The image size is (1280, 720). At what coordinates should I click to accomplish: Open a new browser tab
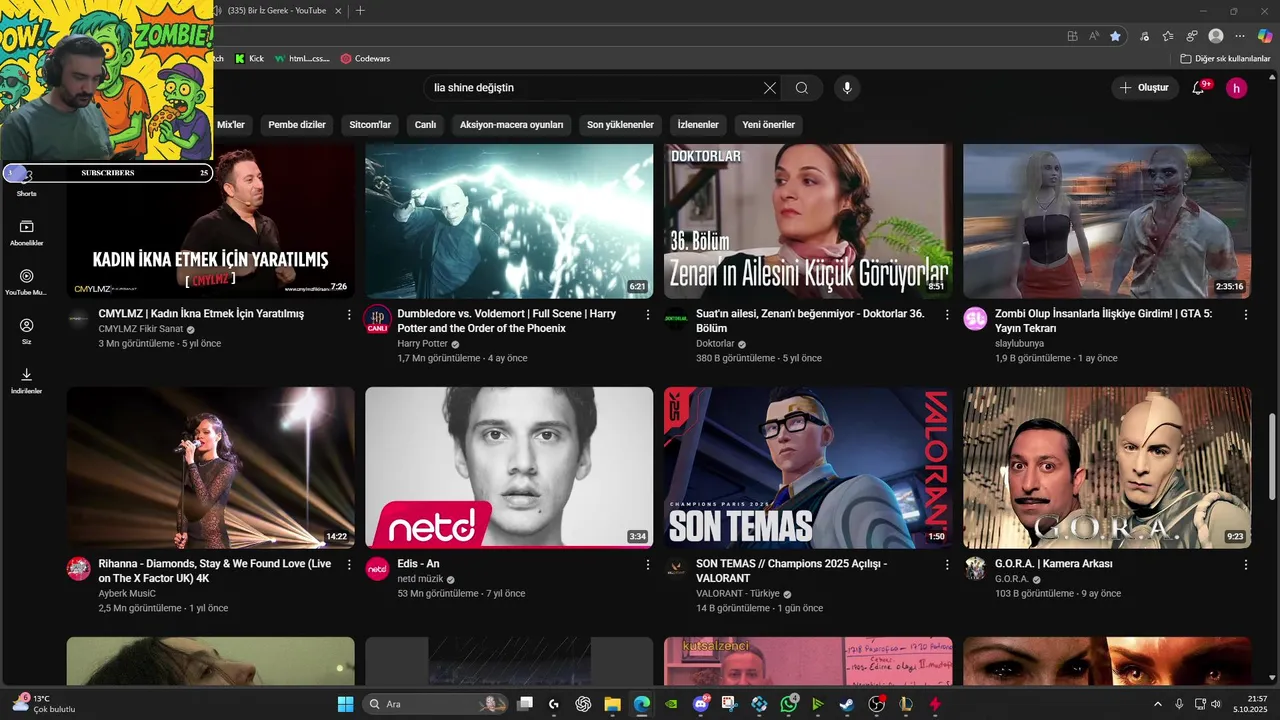(x=360, y=10)
